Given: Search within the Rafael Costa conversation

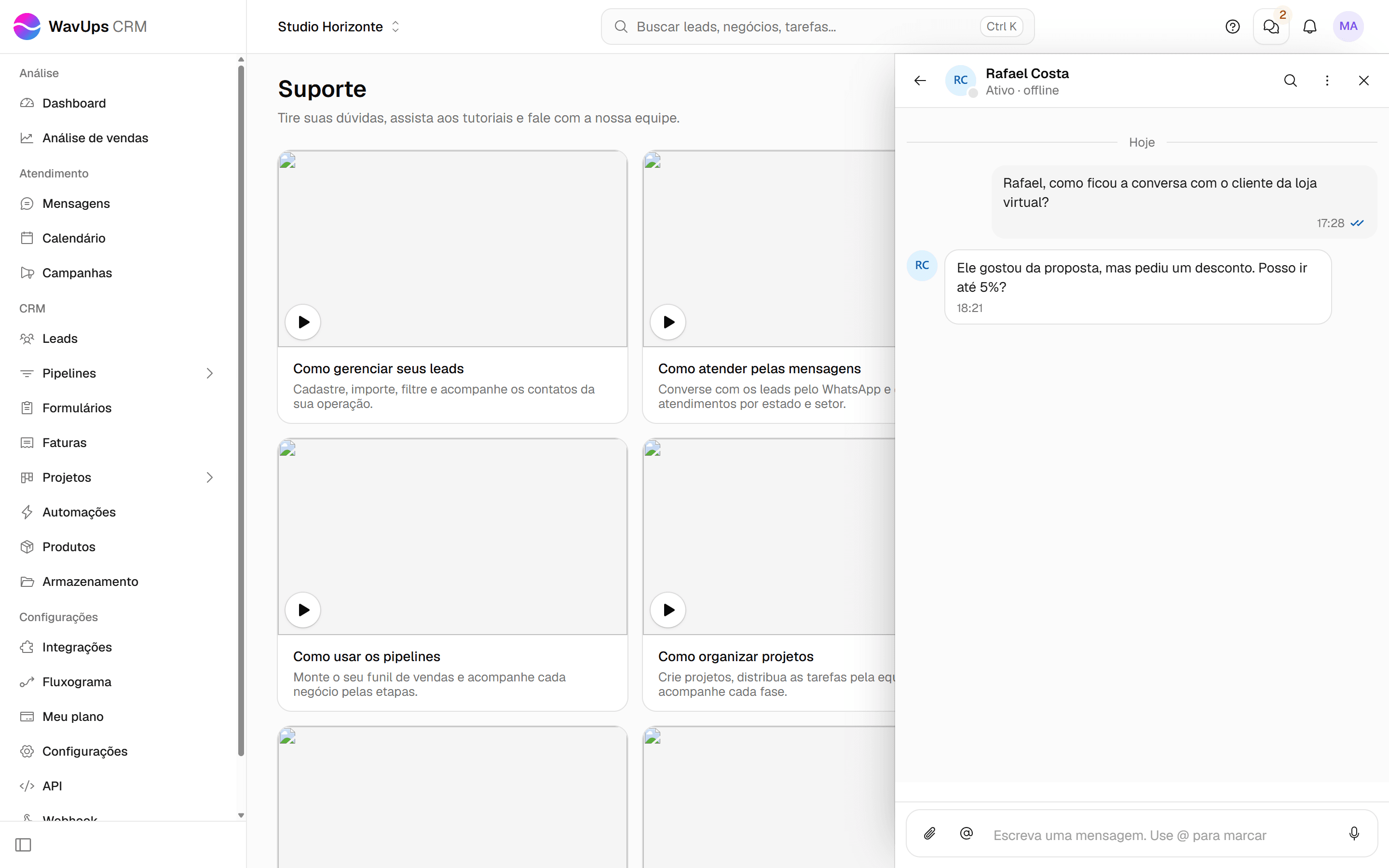Looking at the screenshot, I should pos(1290,81).
